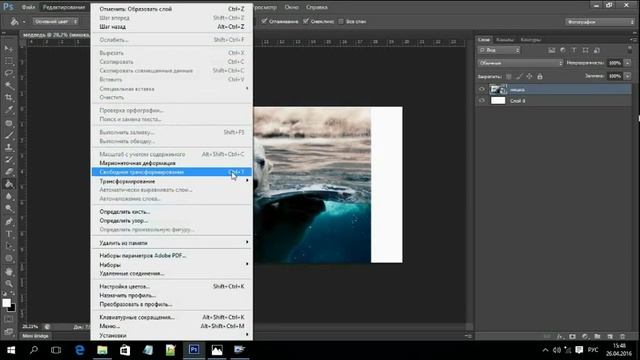Toggle lock all padlock icon
This screenshot has width=640, height=360.
[540, 76]
